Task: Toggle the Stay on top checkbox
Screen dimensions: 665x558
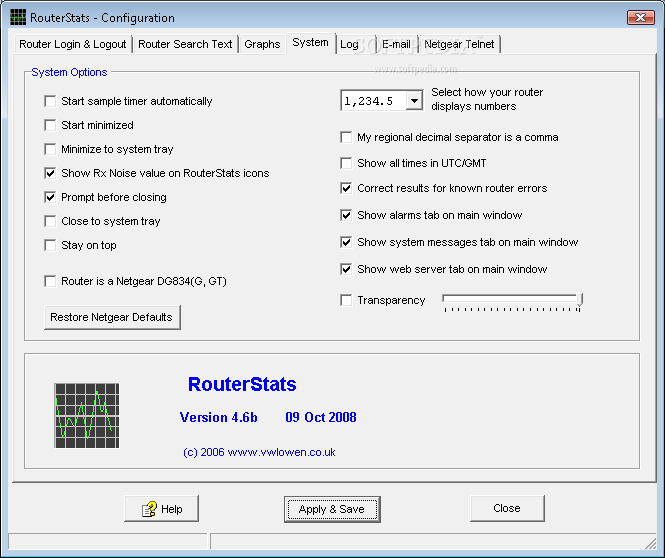Action: point(50,245)
